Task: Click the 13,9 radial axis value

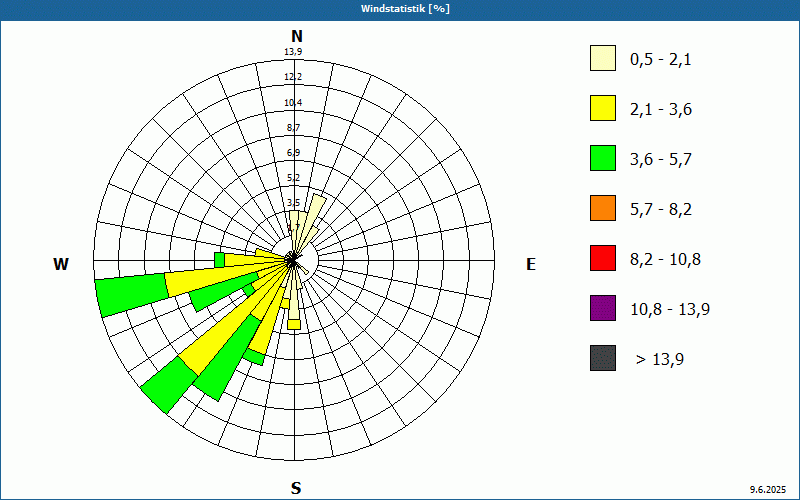Action: coord(293,52)
